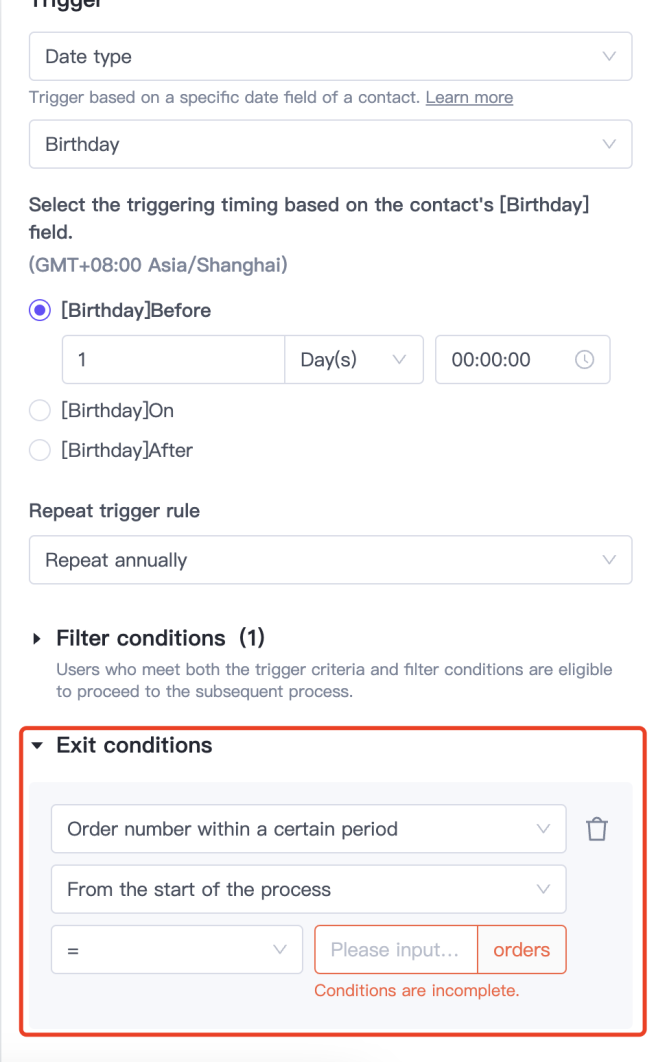
Task: Expand the Filter conditions section
Action: [38, 638]
